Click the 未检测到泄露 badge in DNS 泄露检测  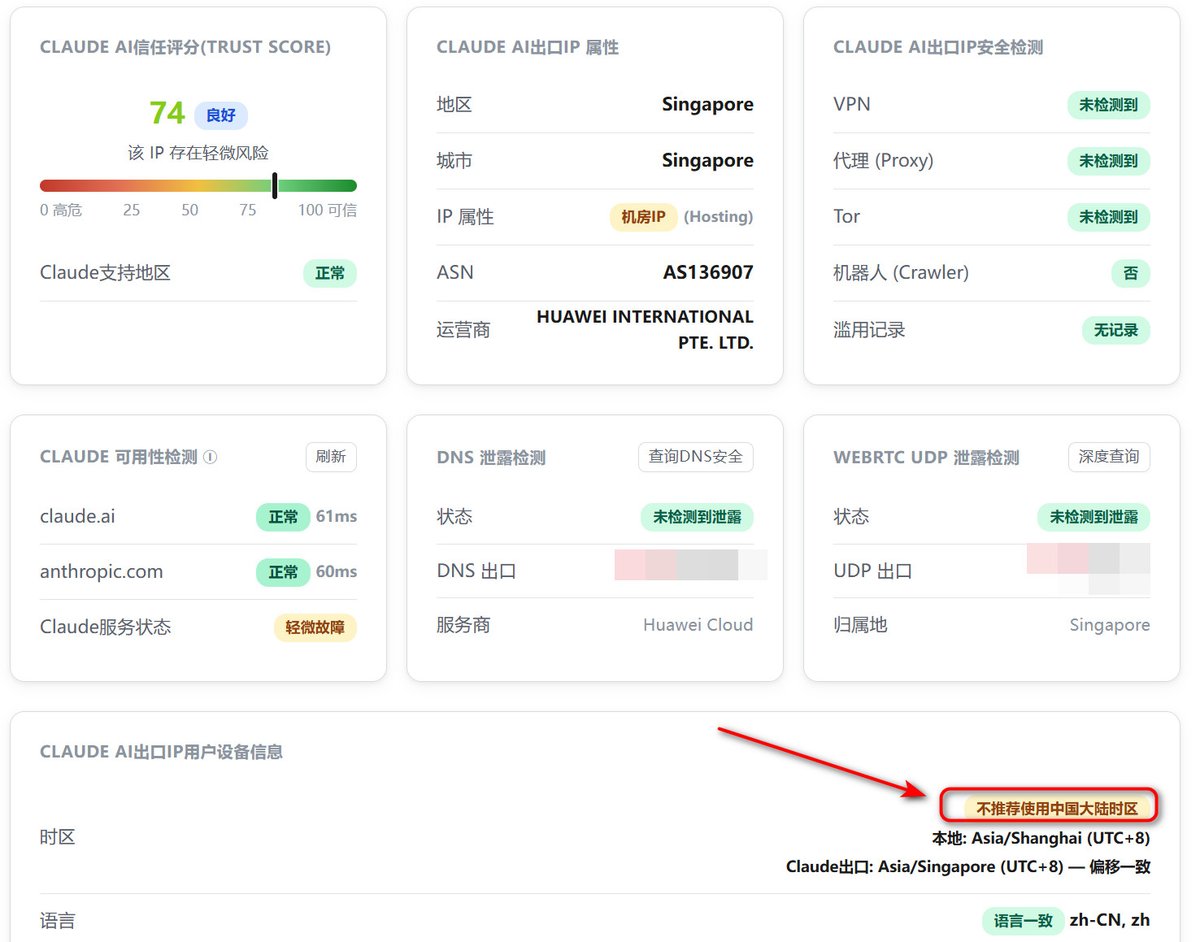pyautogui.click(x=697, y=517)
